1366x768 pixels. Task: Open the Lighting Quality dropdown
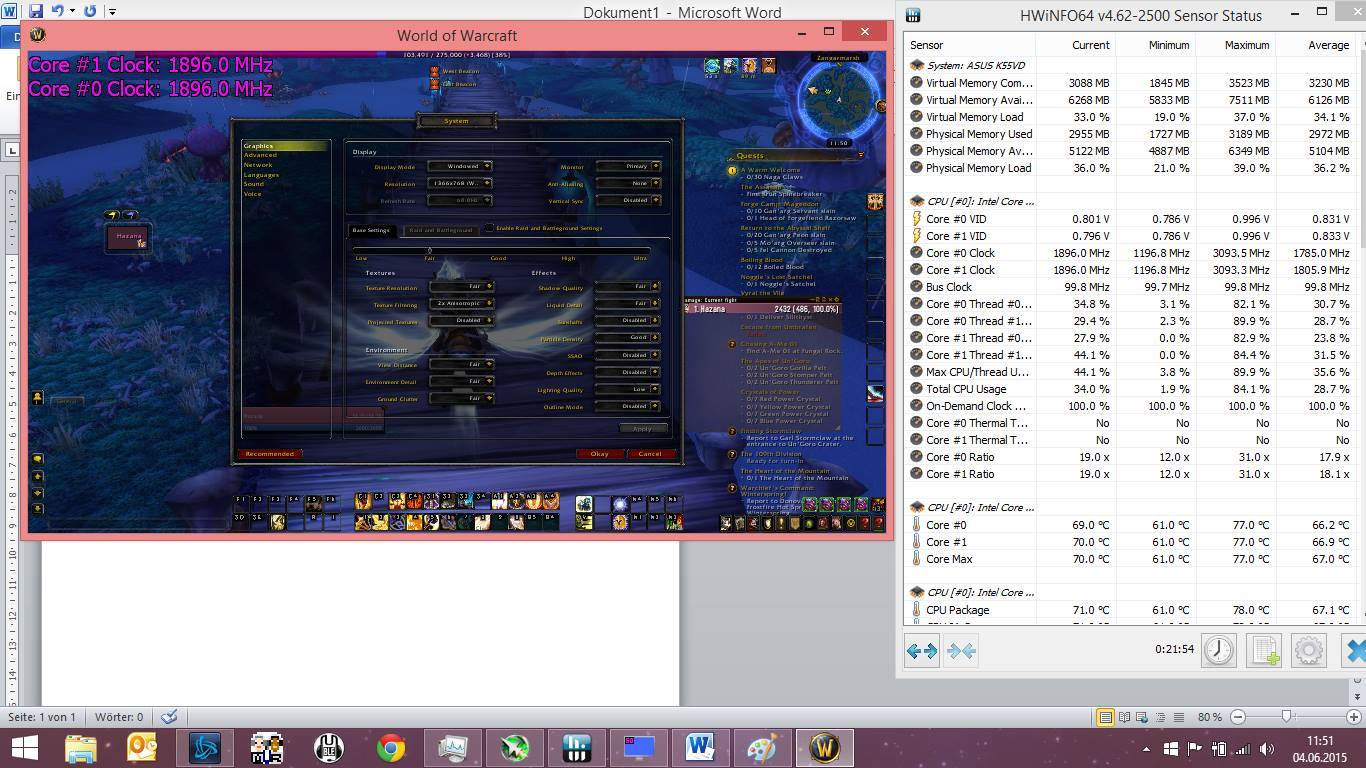[628, 389]
